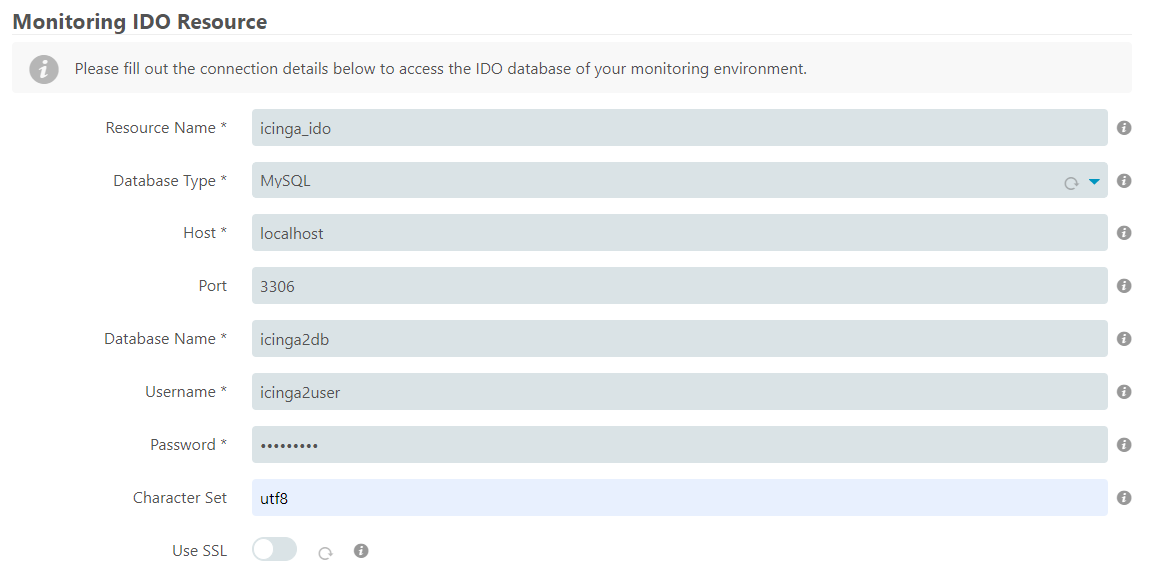Open the Database Type MySQL dropdown
This screenshot has height=584, width=1160.
[679, 181]
